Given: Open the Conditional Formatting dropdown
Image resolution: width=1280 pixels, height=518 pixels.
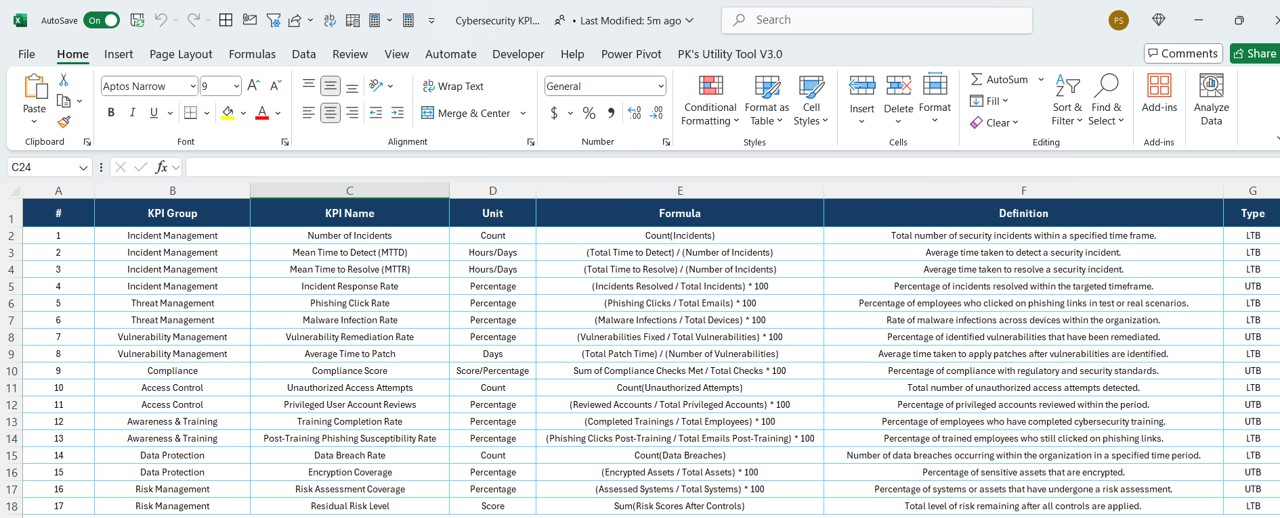Looking at the screenshot, I should (x=711, y=100).
